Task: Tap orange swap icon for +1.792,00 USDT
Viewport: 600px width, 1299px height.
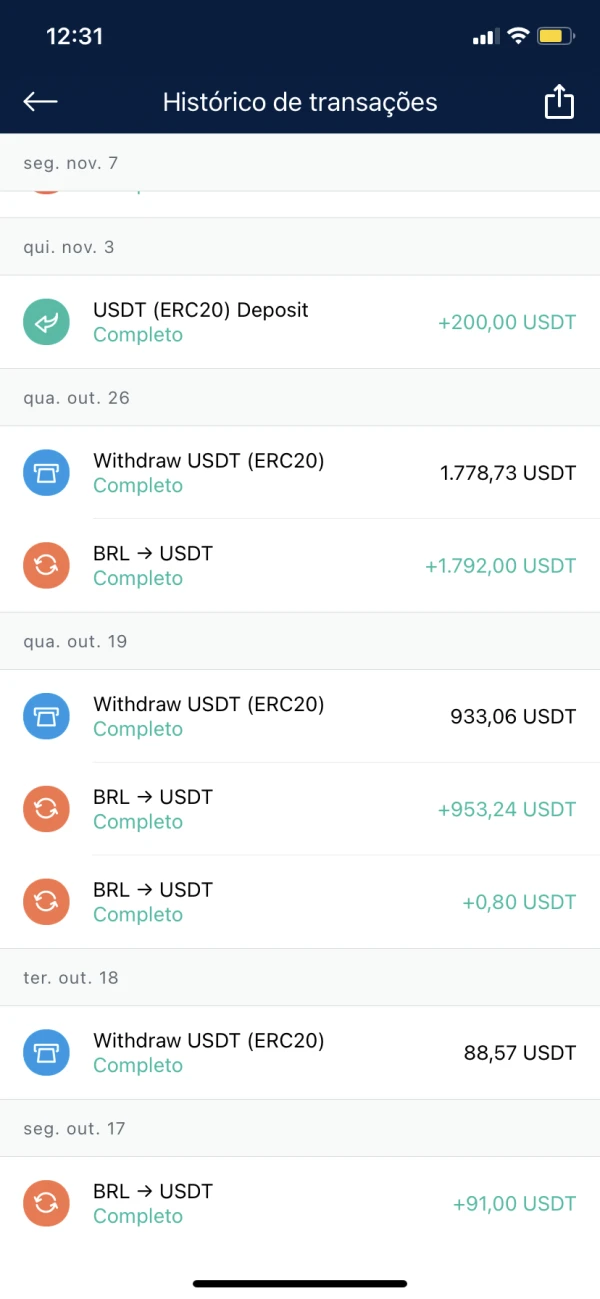Action: [x=46, y=566]
